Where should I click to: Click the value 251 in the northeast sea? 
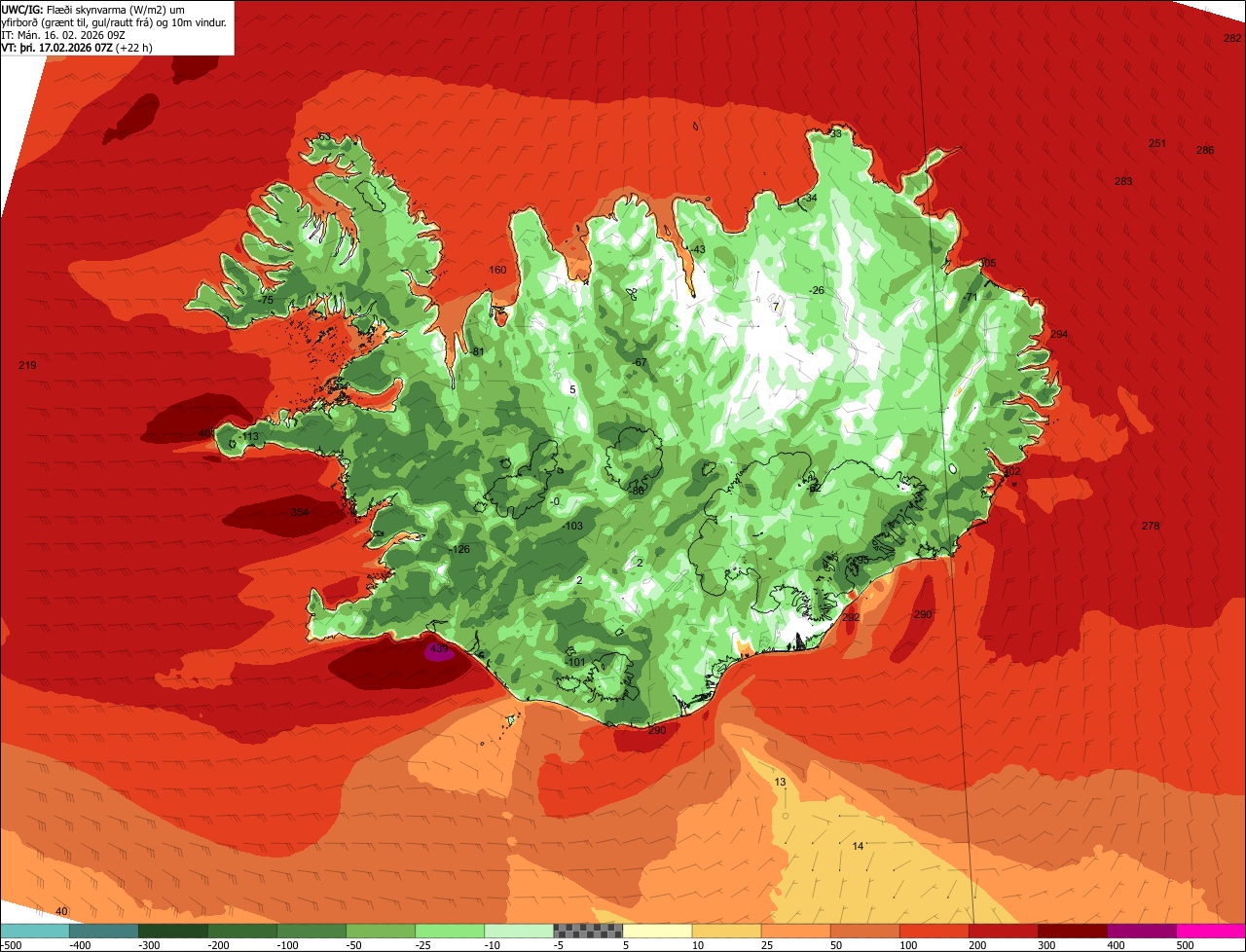click(x=1156, y=143)
